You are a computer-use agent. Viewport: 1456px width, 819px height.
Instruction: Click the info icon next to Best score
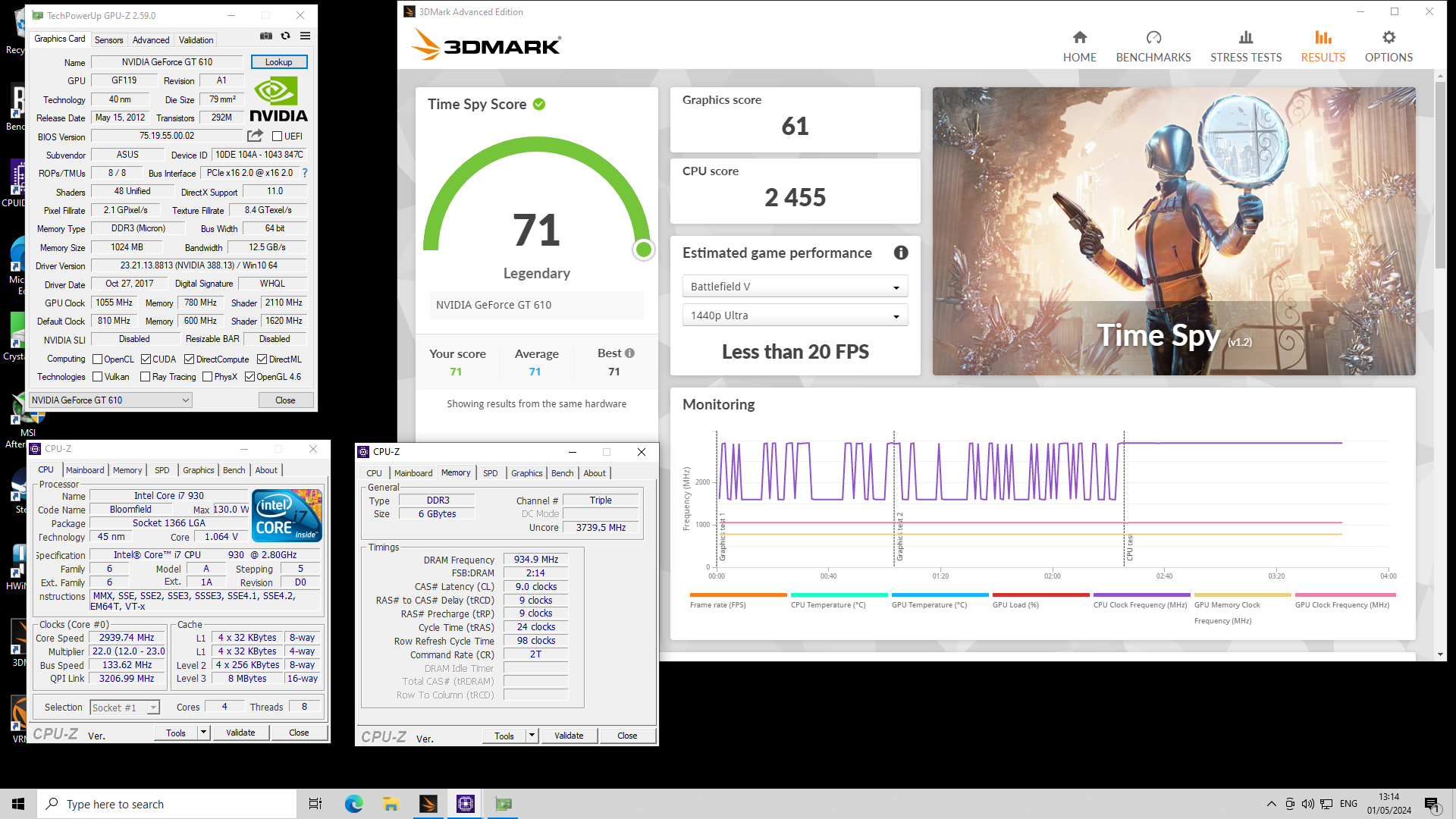[x=629, y=353]
